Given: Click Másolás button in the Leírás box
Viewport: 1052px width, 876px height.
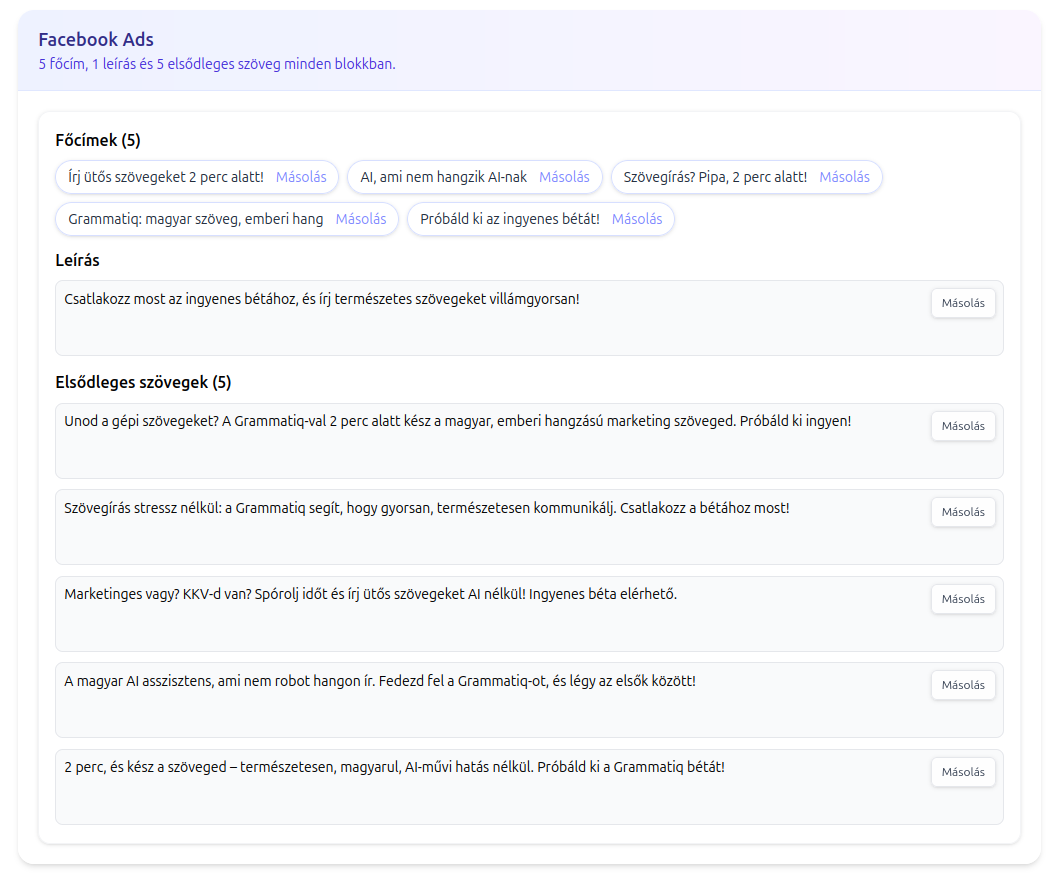Looking at the screenshot, I should click(x=963, y=303).
